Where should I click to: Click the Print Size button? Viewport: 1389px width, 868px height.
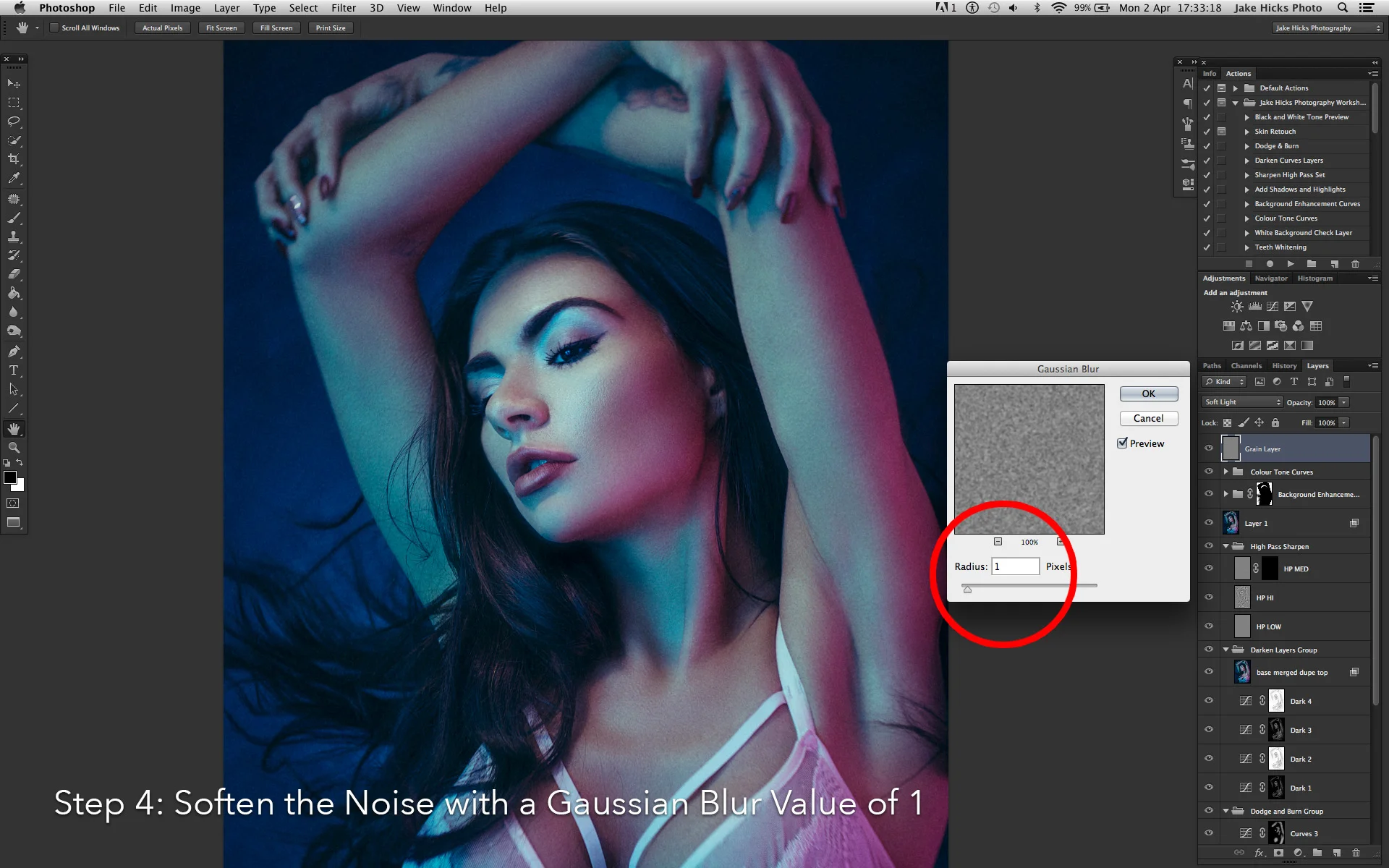331,27
